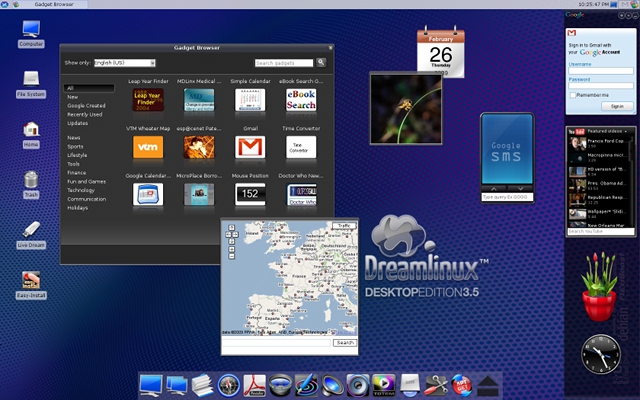Viewport: 640px width, 400px height.
Task: Add the Gmail gadget from Gadget Browser
Action: [x=250, y=147]
